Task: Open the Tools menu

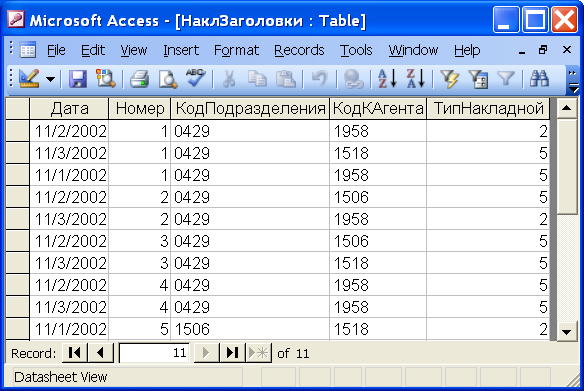Action: [x=356, y=50]
